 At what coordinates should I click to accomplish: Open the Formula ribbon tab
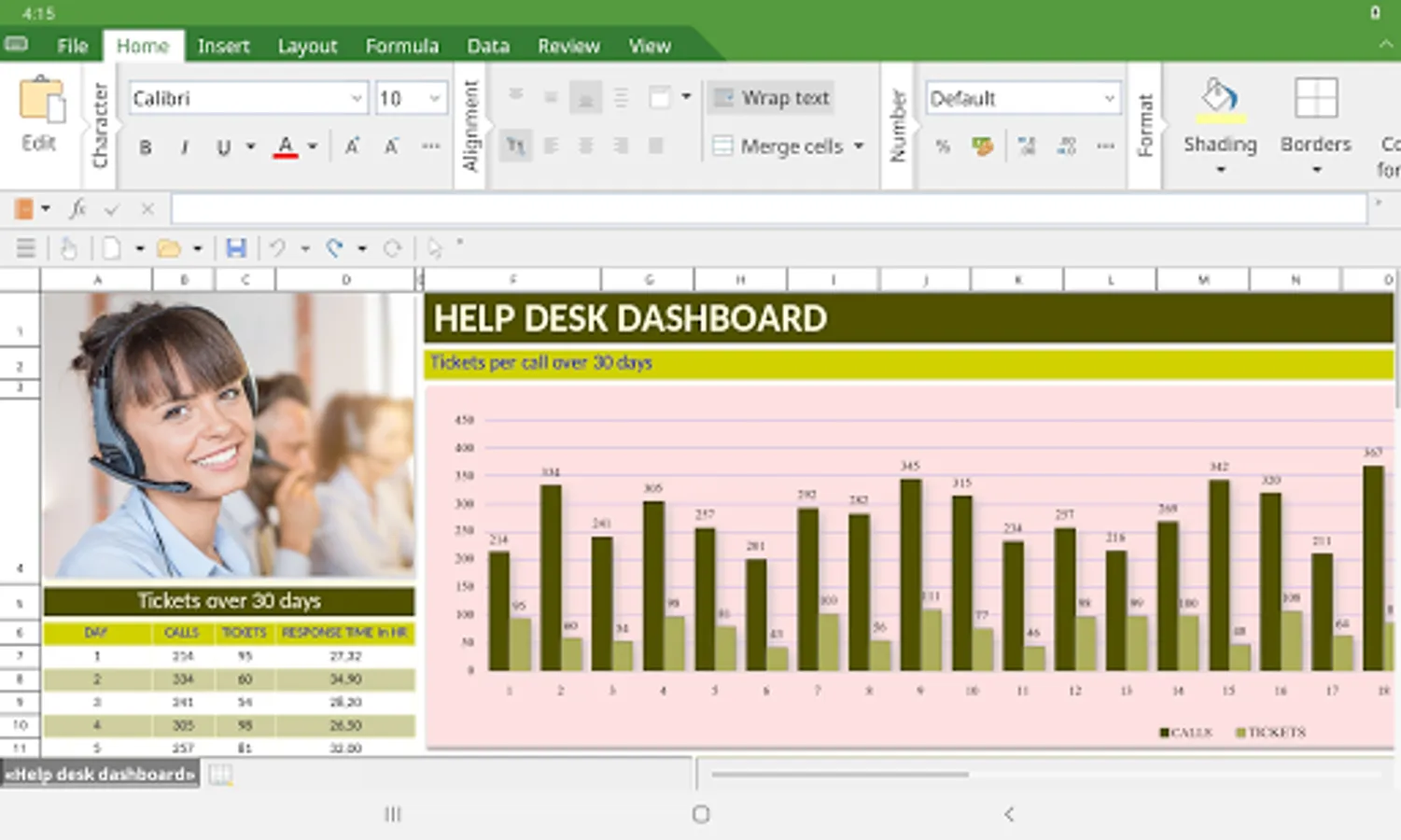[x=401, y=46]
